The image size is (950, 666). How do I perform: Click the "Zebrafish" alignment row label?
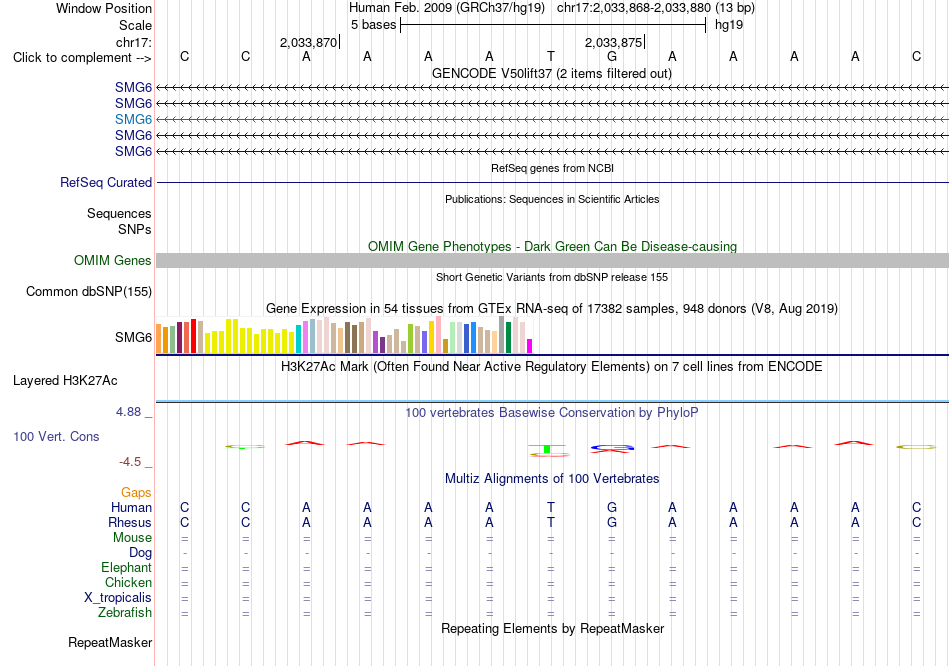125,613
